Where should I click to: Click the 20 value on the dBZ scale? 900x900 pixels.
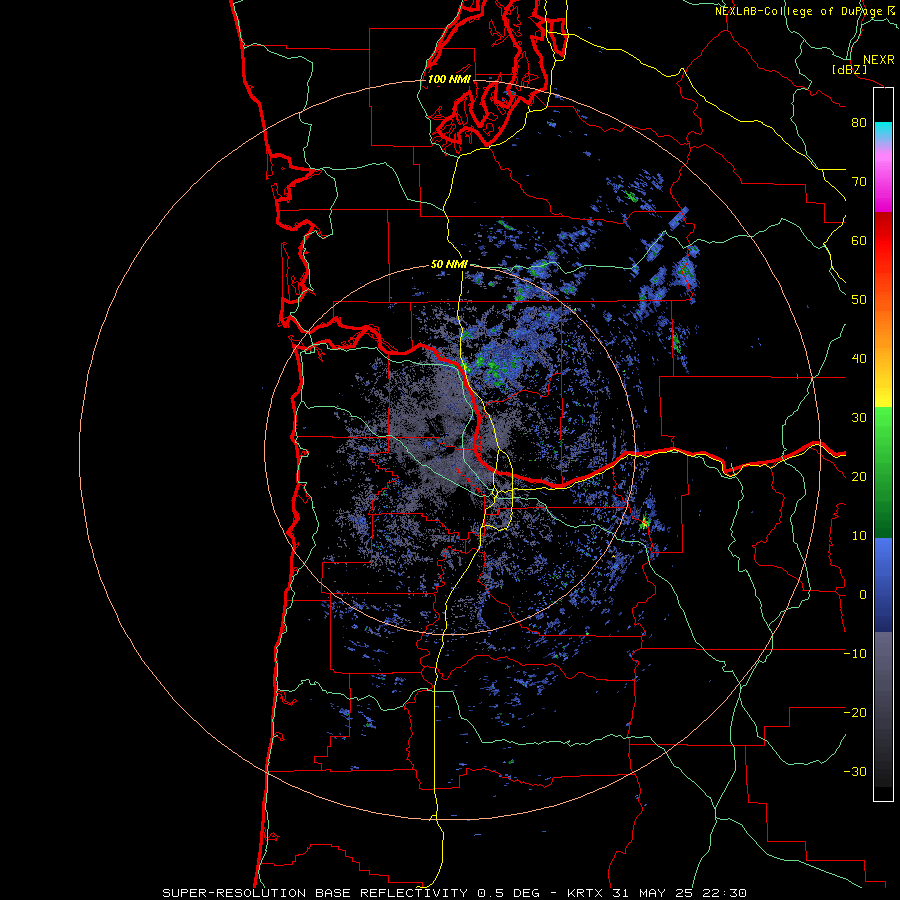pyautogui.click(x=859, y=477)
